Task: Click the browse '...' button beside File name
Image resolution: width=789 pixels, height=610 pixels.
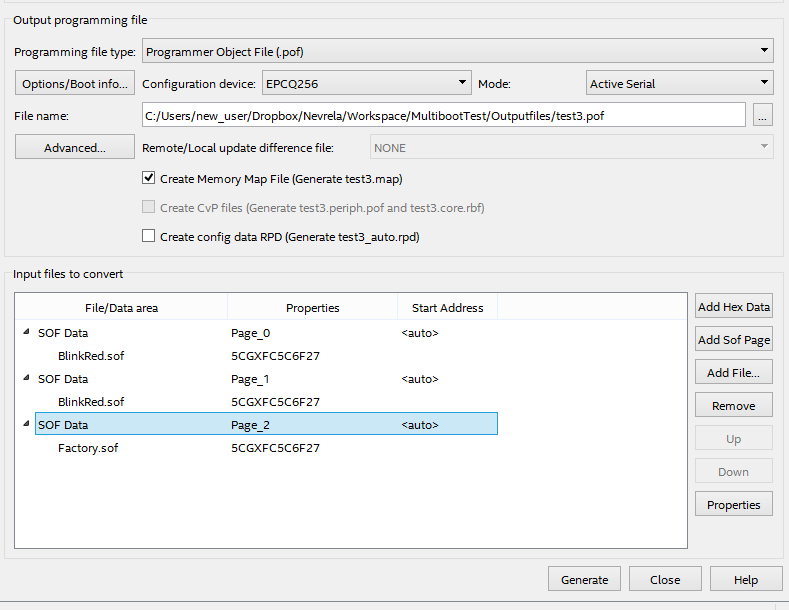Action: tap(763, 116)
